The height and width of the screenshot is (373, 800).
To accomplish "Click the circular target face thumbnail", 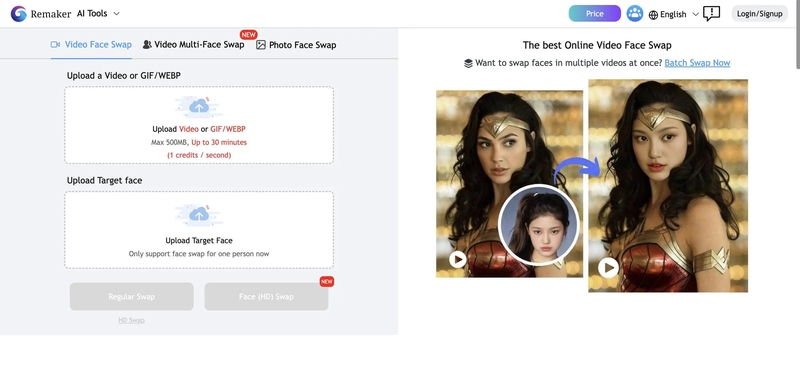I will tap(538, 225).
